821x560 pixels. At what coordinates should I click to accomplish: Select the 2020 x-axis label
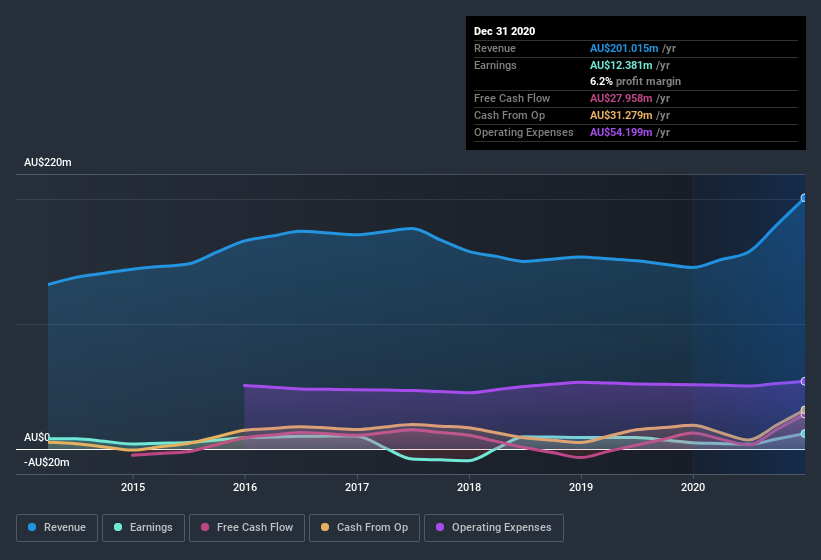click(693, 487)
